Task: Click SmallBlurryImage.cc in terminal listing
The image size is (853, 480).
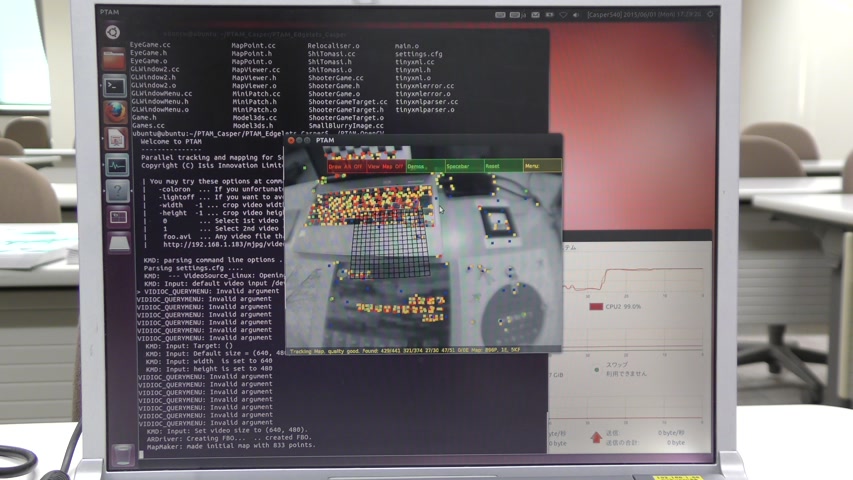Action: pos(346,126)
